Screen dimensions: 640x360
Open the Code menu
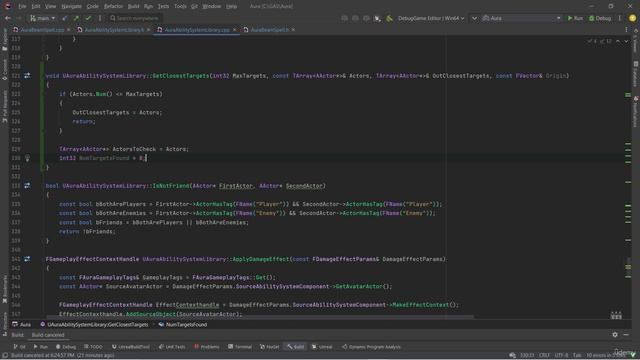tap(93, 6)
